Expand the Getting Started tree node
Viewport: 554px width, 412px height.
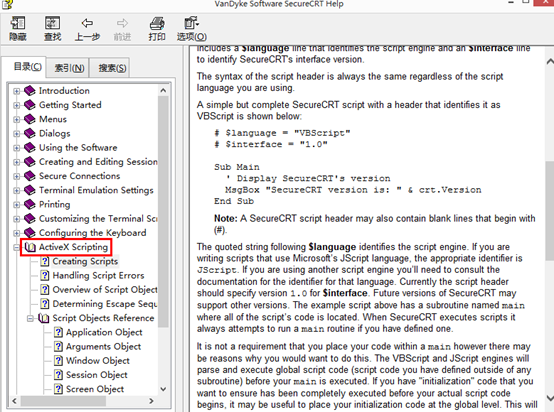(x=16, y=105)
